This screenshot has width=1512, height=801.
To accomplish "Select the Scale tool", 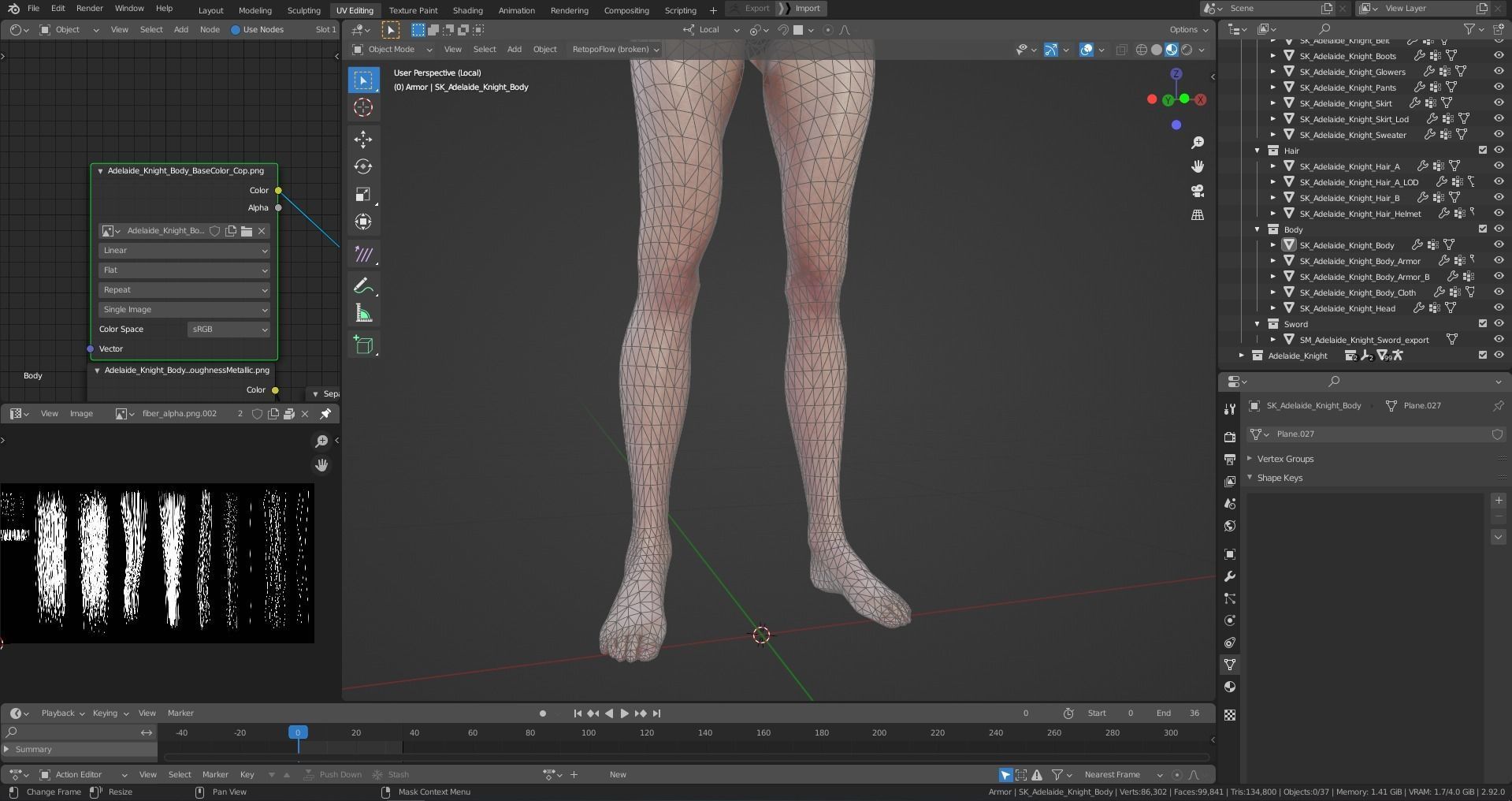I will [x=363, y=194].
